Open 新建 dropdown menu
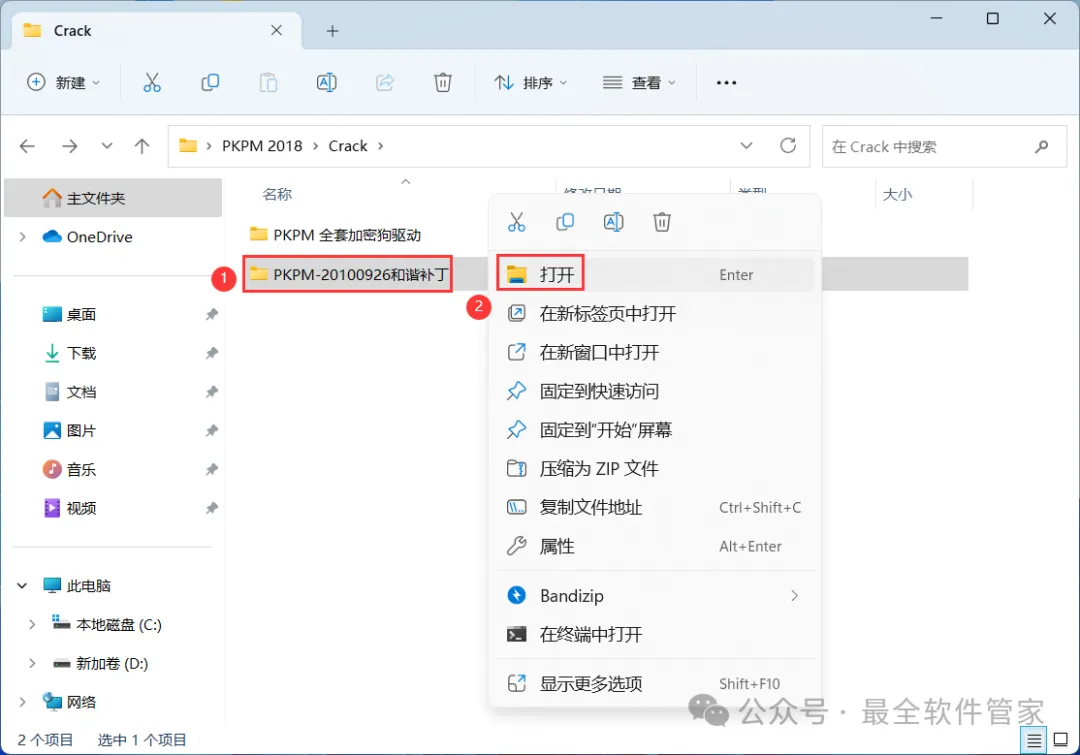This screenshot has height=755, width=1080. pos(63,83)
